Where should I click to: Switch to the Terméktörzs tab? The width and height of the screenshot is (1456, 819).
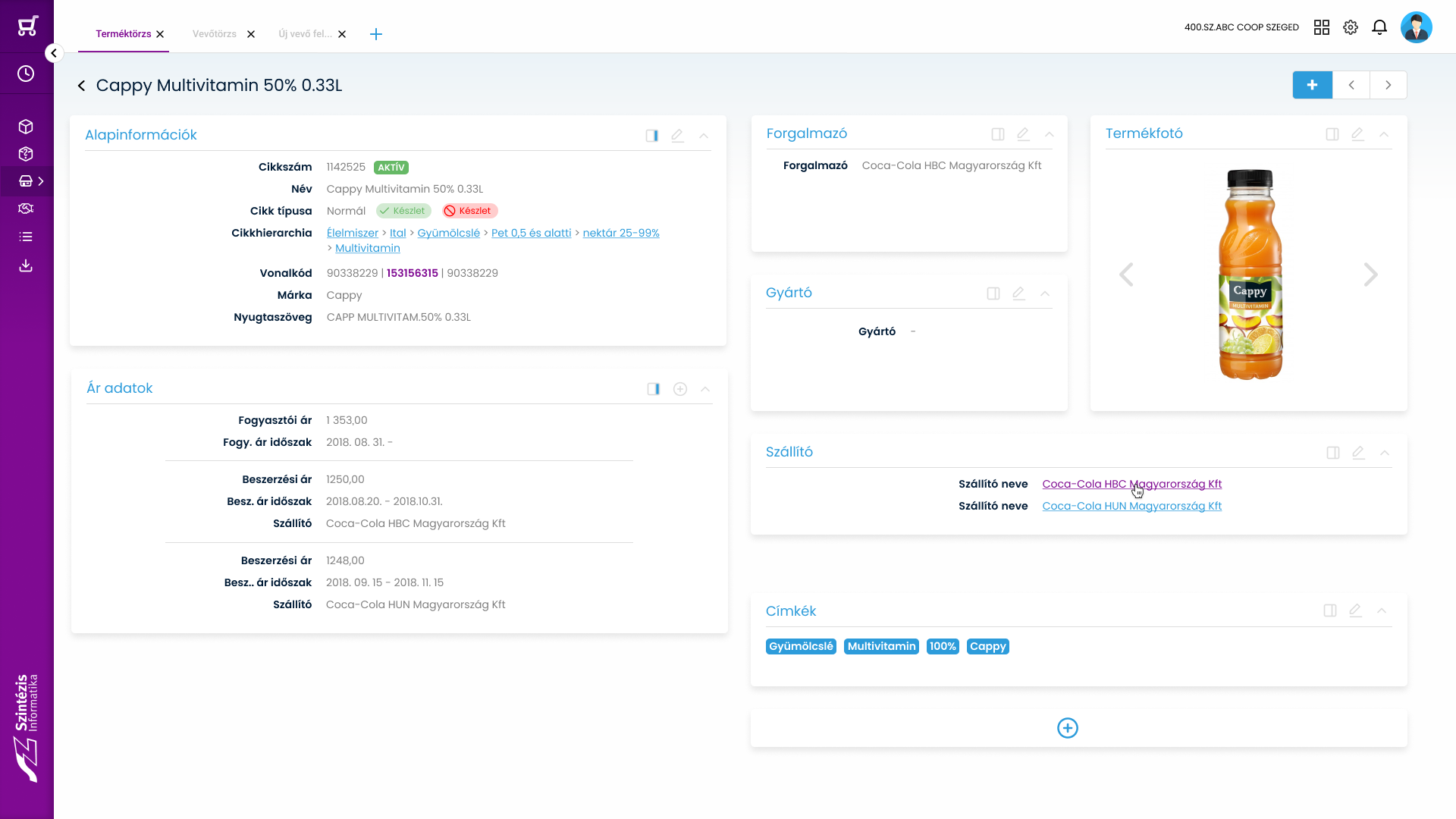click(x=124, y=34)
